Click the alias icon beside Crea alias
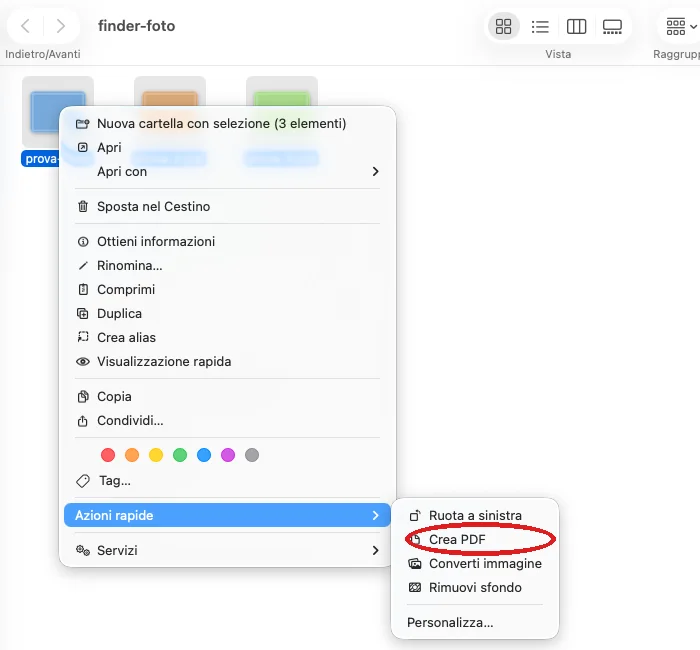The height and width of the screenshot is (650, 700). coord(83,337)
